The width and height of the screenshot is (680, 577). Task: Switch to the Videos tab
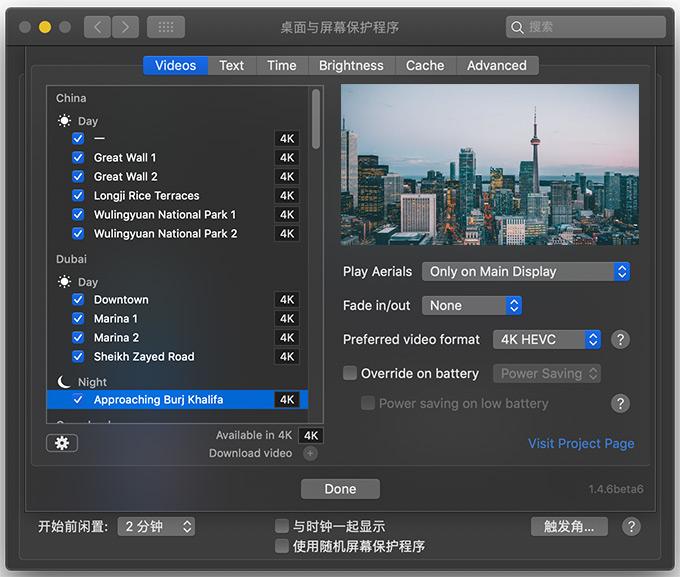point(176,66)
